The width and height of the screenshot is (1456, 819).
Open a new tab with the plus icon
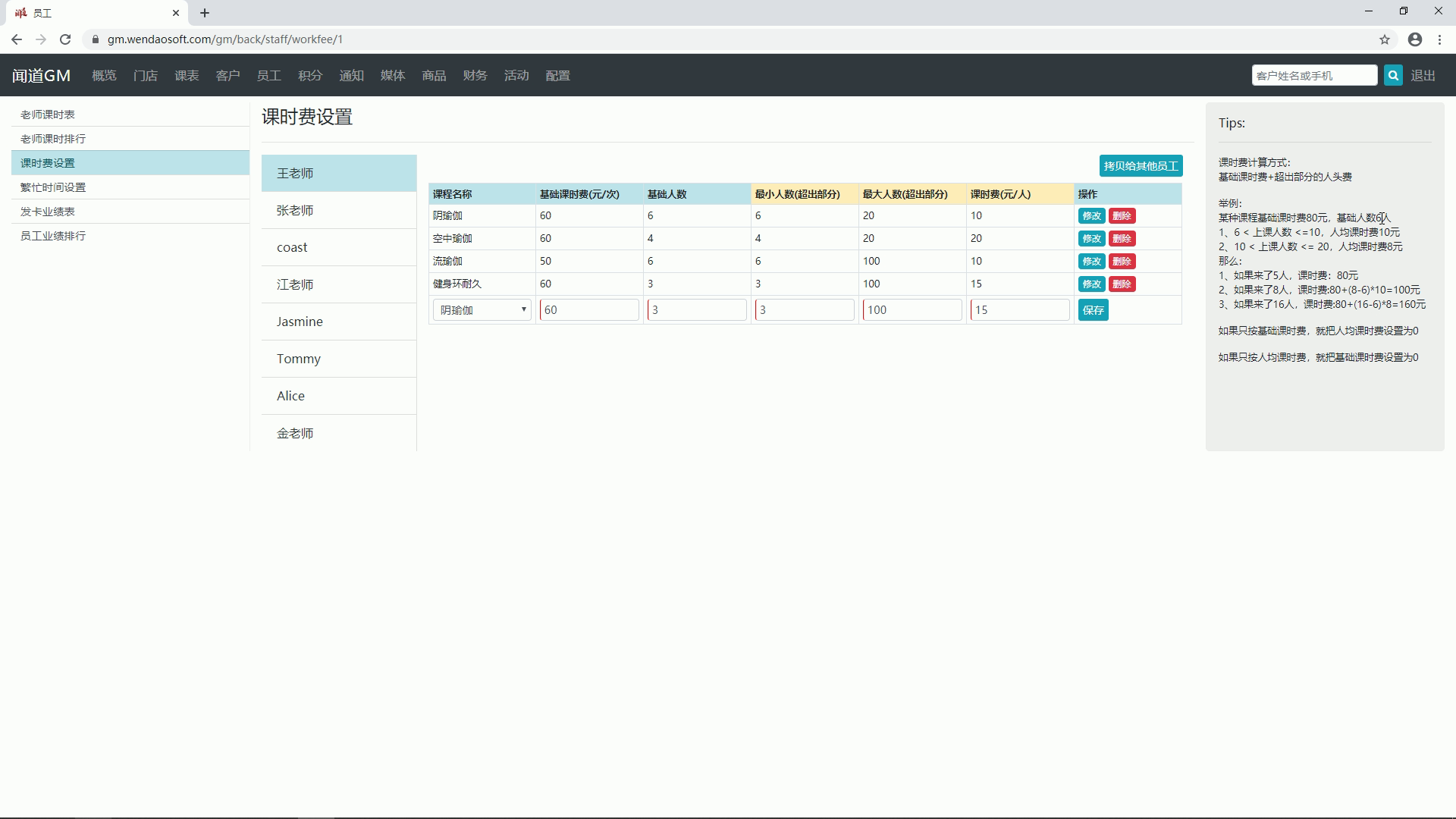205,13
